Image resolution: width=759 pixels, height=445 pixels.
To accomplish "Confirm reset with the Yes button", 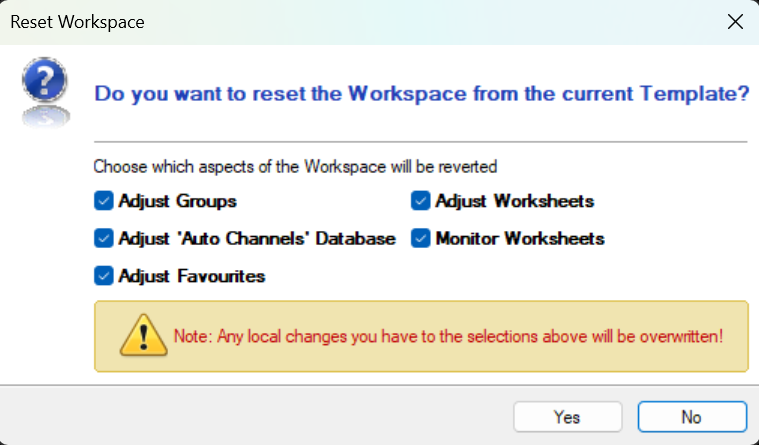I will coord(567,417).
